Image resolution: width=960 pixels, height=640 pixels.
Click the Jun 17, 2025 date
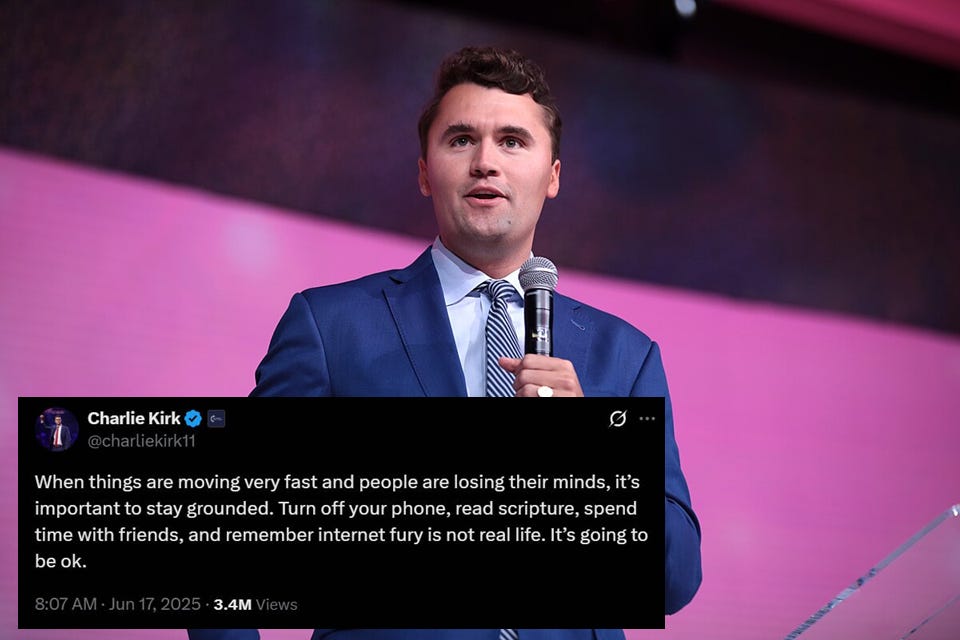pyautogui.click(x=155, y=604)
